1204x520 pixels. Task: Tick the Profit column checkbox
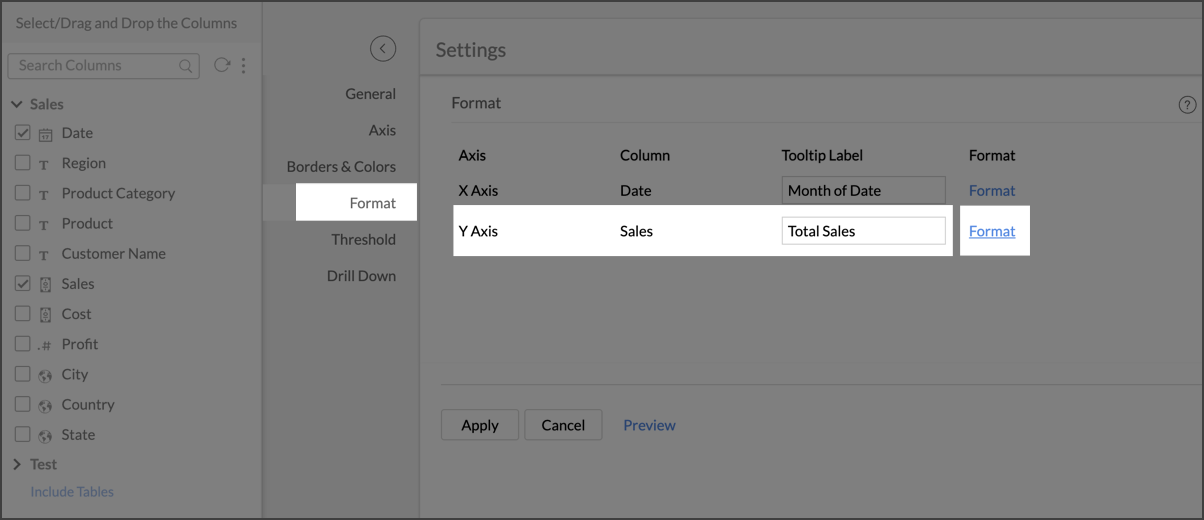22,344
